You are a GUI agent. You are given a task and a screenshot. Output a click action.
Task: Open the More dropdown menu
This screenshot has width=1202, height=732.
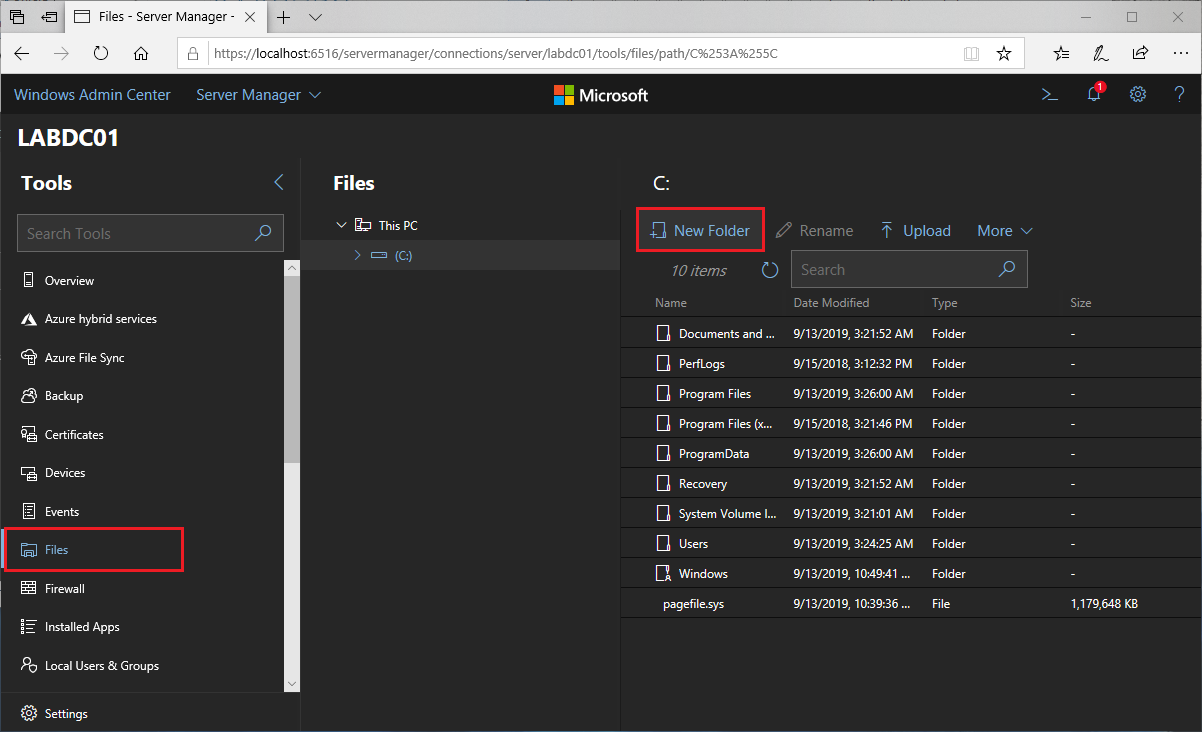coord(1003,230)
